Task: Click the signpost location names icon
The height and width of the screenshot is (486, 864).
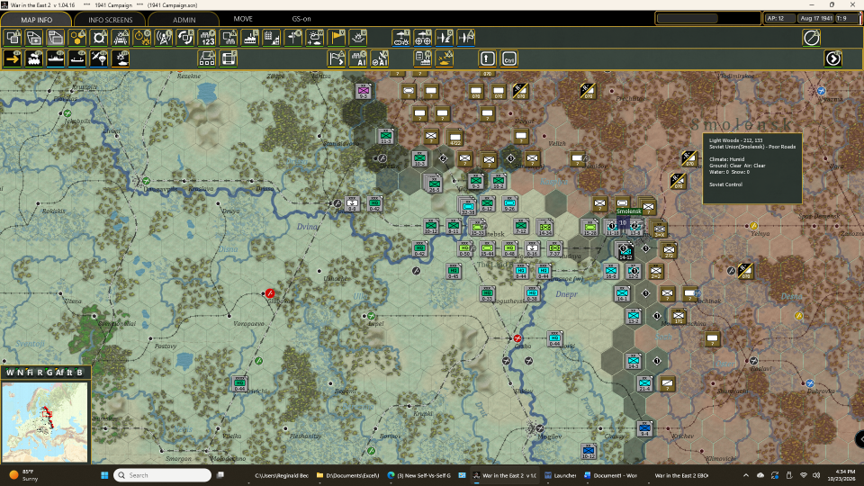Action: tap(293, 37)
